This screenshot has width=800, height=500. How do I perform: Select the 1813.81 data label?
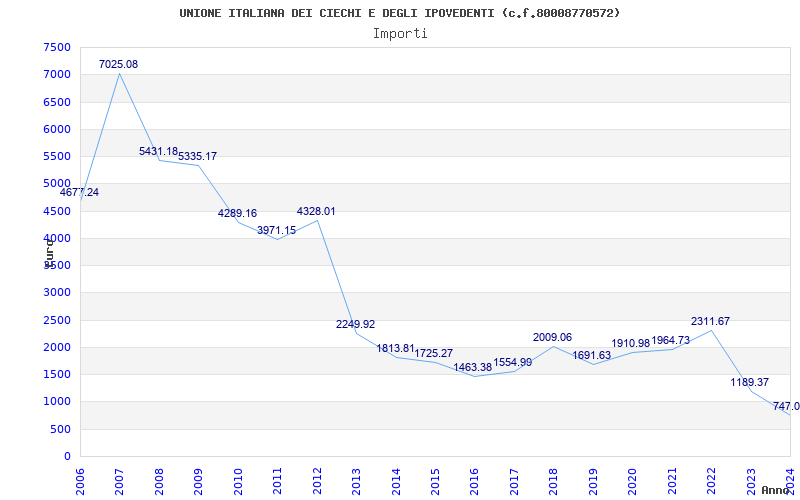(x=395, y=348)
